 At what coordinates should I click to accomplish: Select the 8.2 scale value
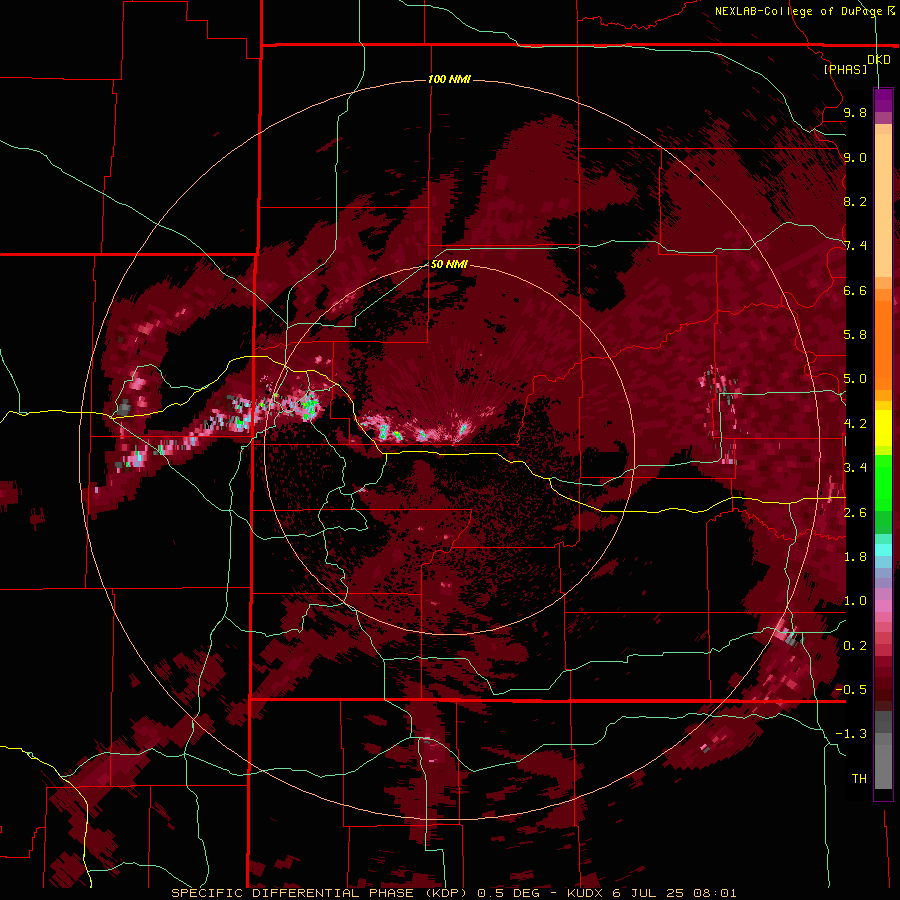coord(855,201)
